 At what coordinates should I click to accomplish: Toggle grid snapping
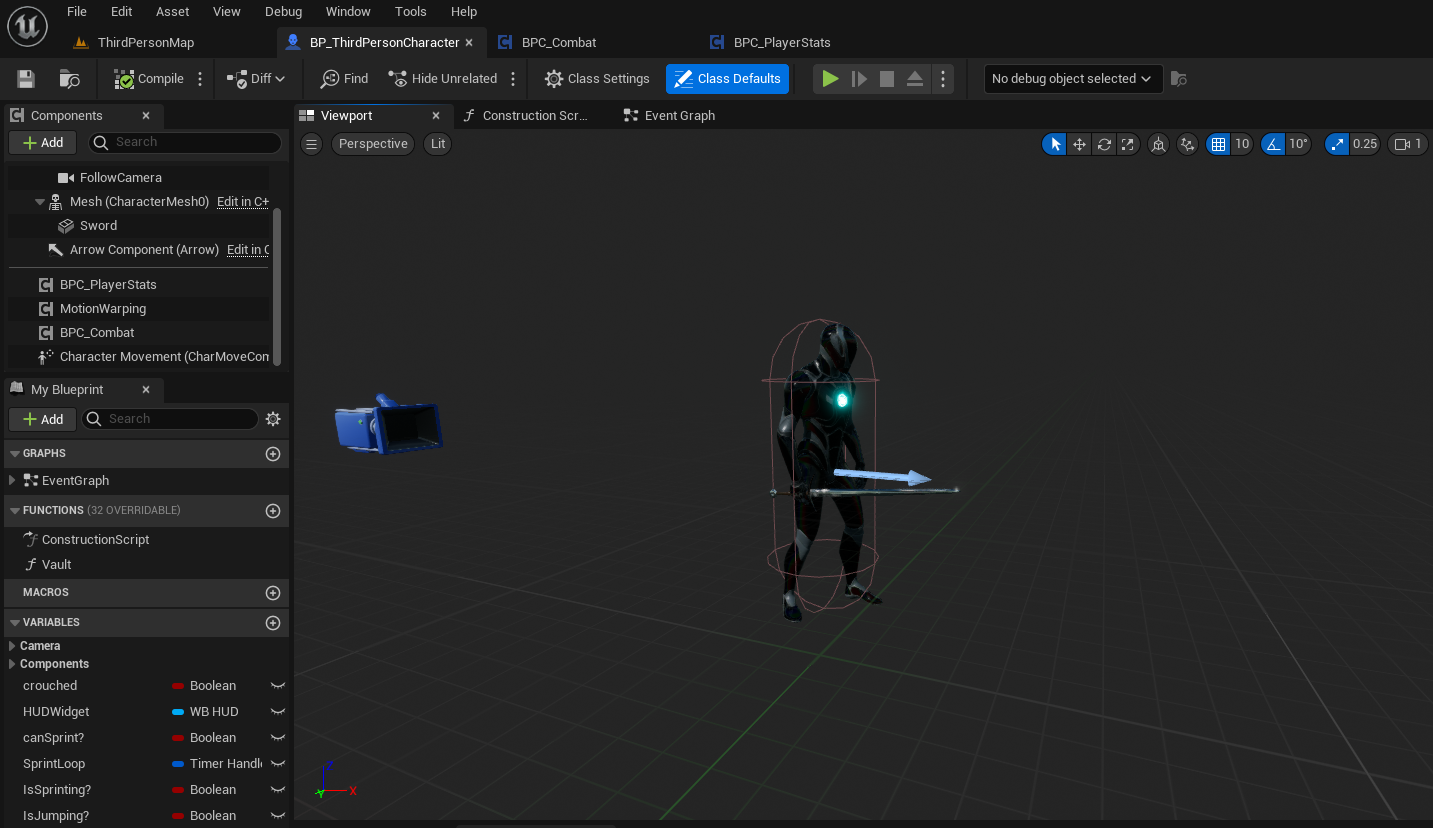click(x=1218, y=144)
